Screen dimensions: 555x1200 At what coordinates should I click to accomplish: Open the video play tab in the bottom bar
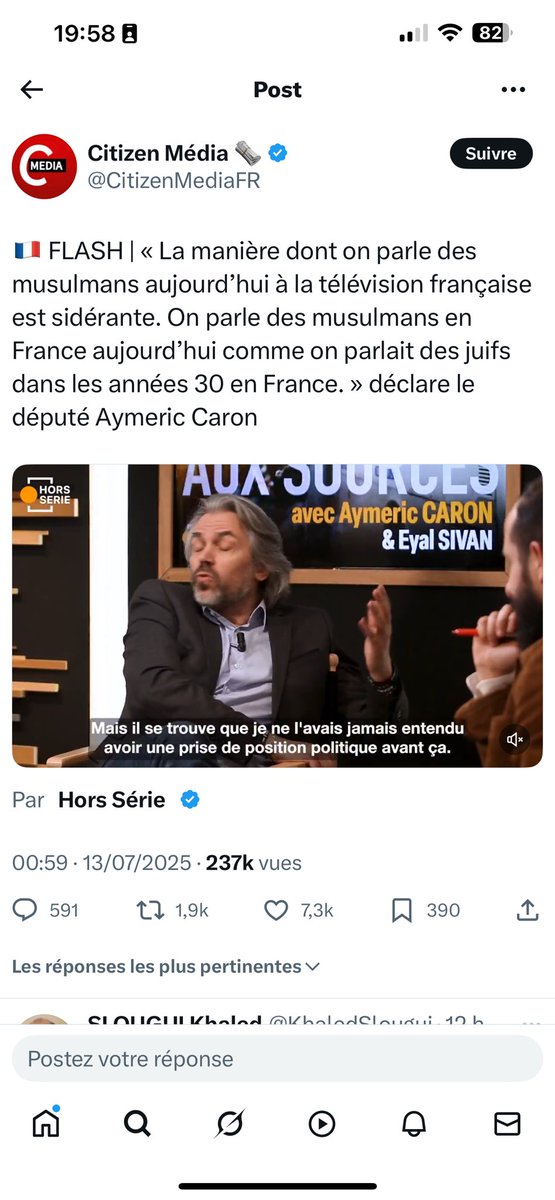pyautogui.click(x=321, y=1123)
